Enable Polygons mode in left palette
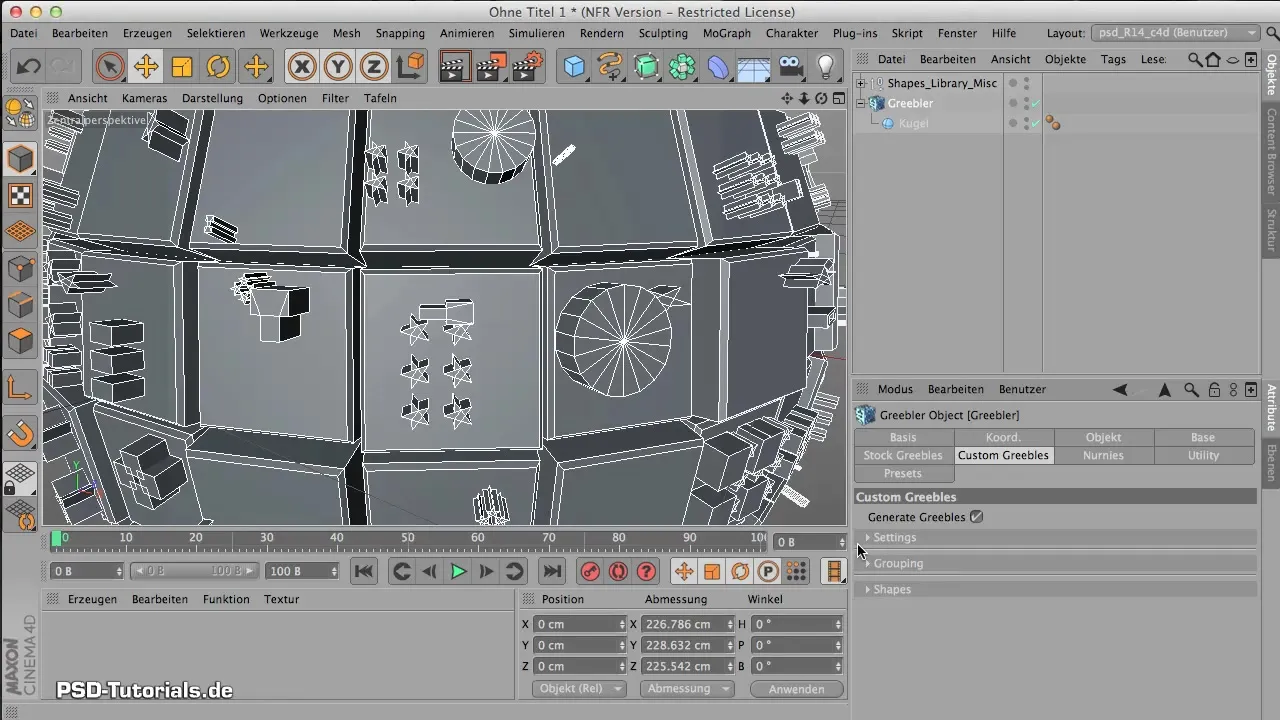The image size is (1280, 720). point(21,340)
